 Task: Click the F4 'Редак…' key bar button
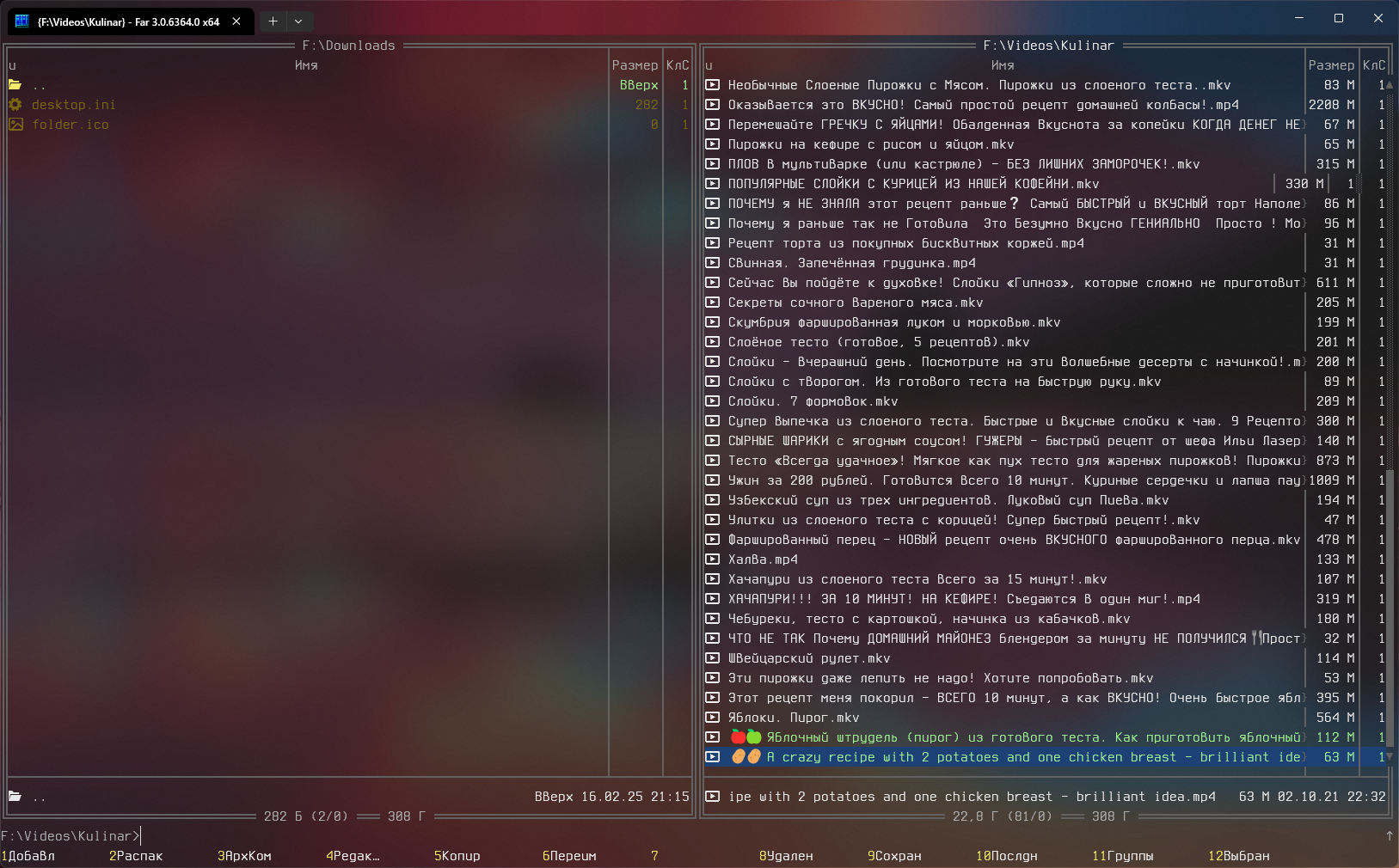coord(353,856)
